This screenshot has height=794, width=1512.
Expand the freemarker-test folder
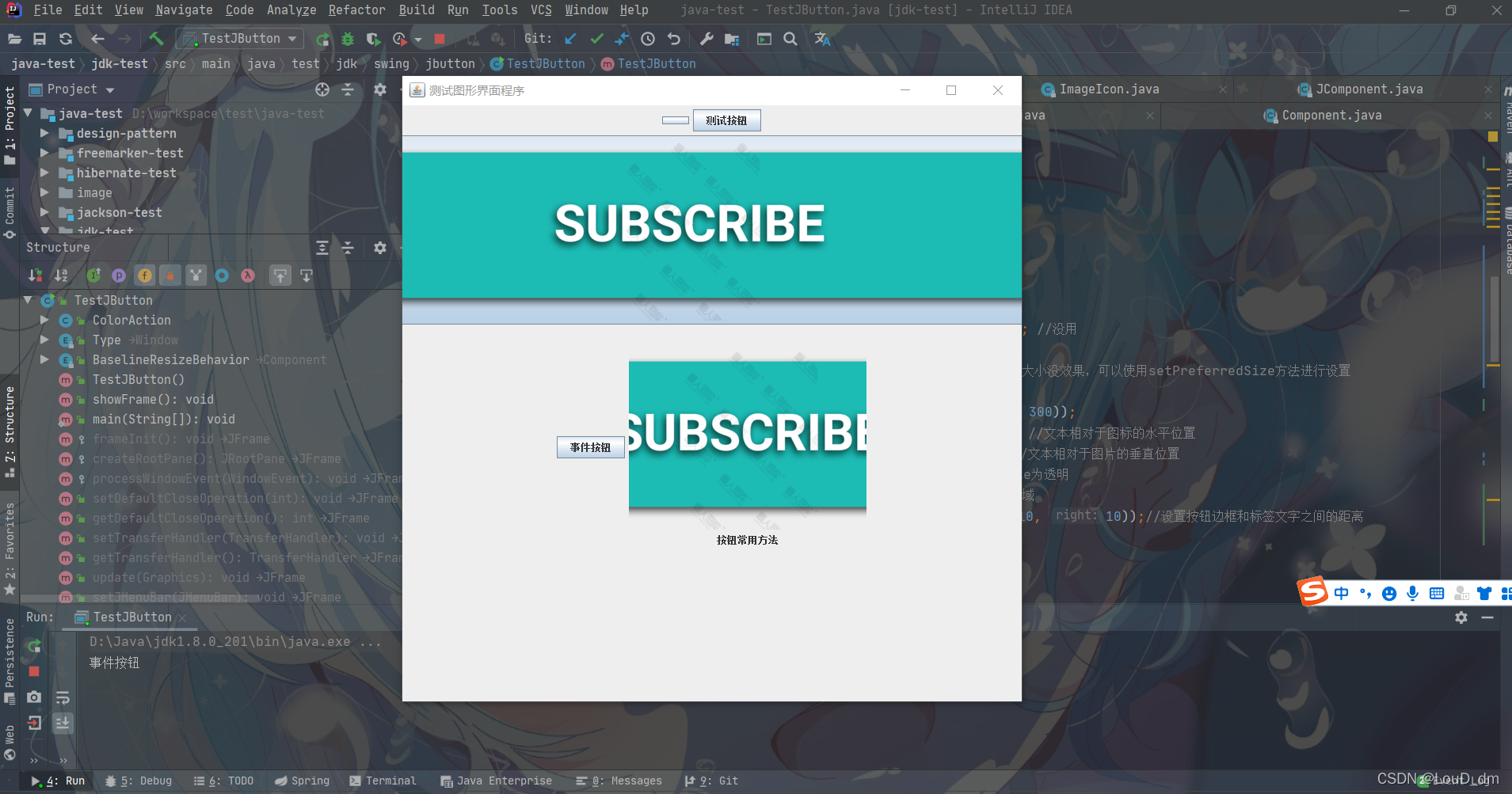[x=44, y=153]
